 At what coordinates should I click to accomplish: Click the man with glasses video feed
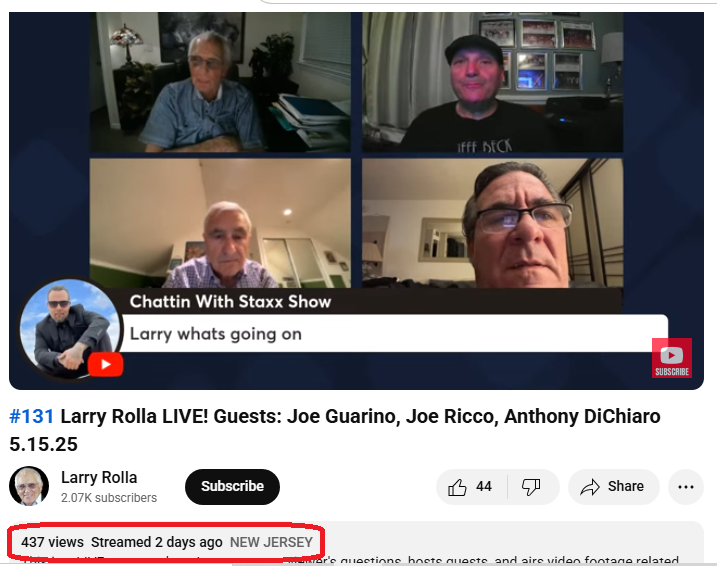point(492,223)
